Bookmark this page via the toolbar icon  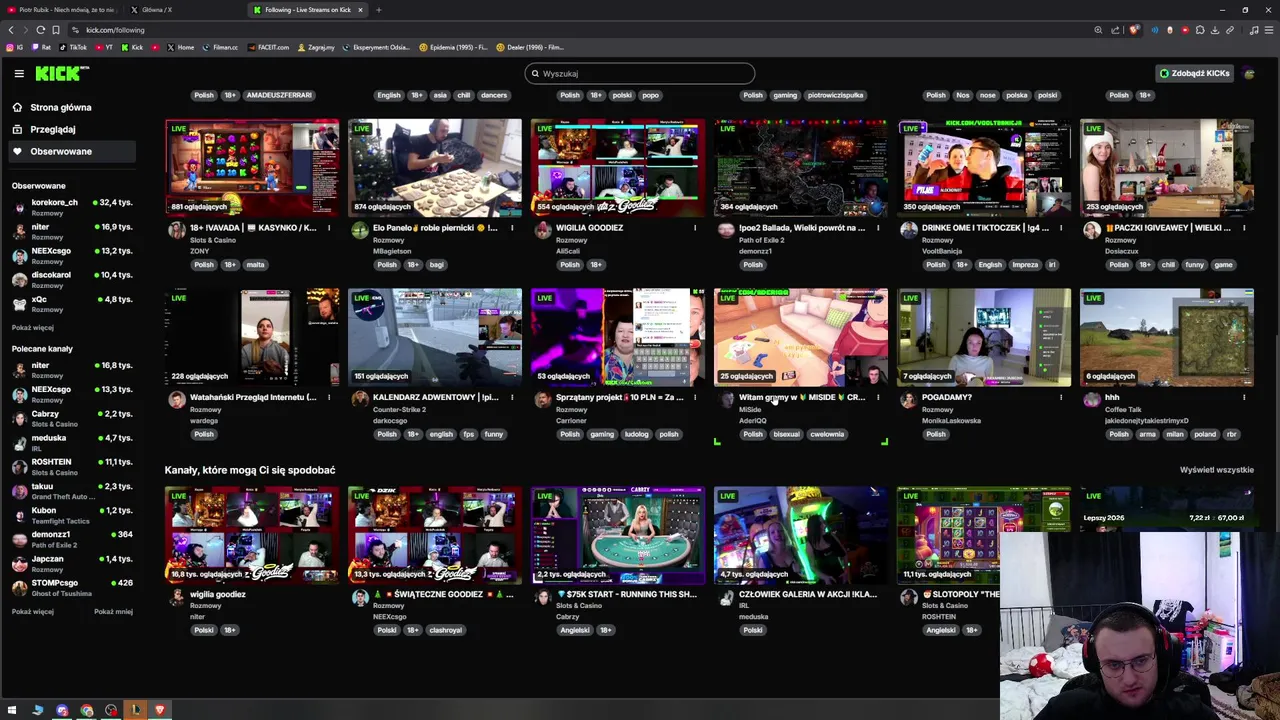pyautogui.click(x=55, y=30)
